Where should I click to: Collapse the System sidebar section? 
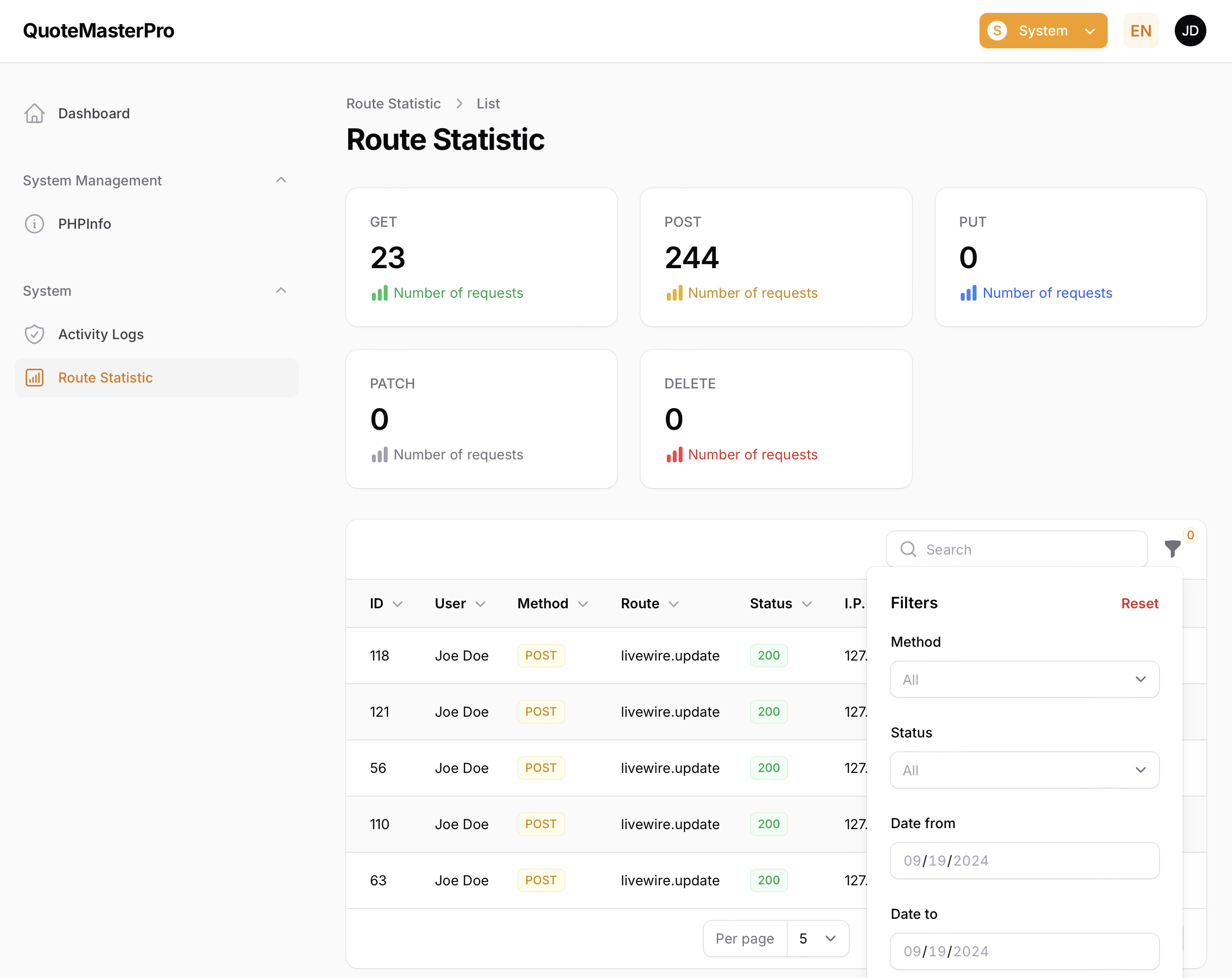click(x=281, y=290)
